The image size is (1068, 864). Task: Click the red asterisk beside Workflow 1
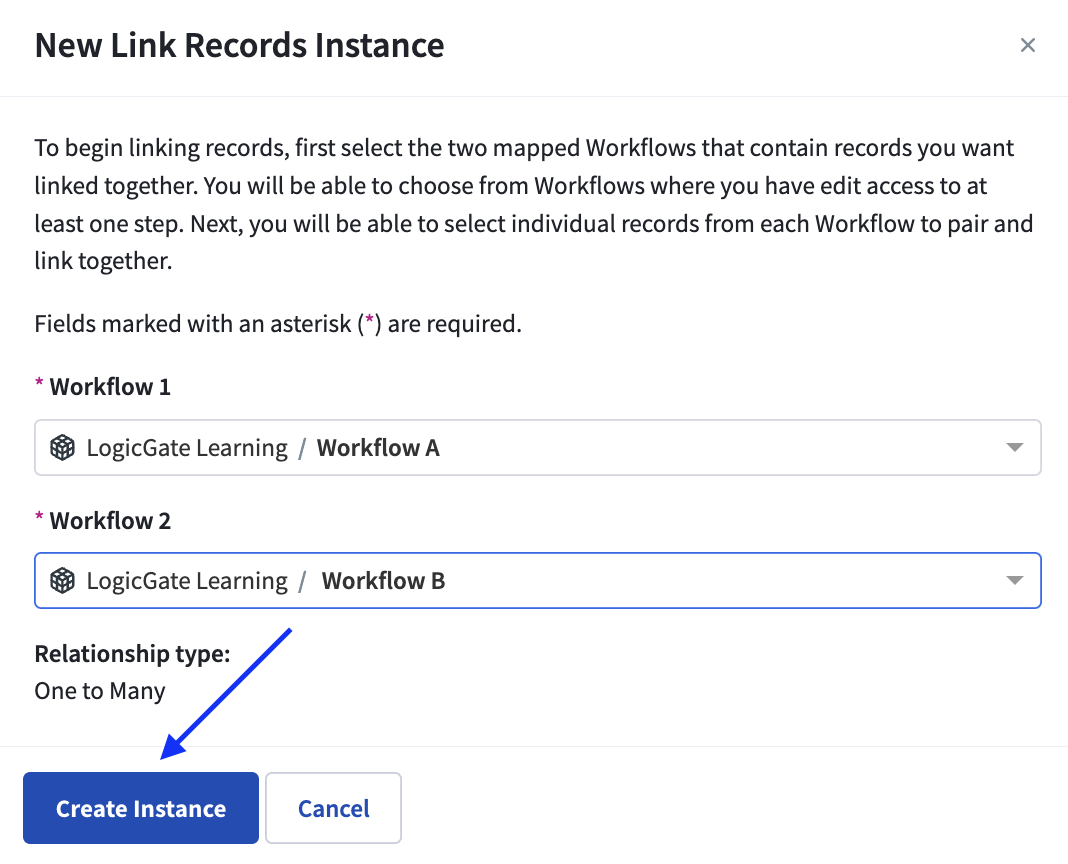(40, 383)
